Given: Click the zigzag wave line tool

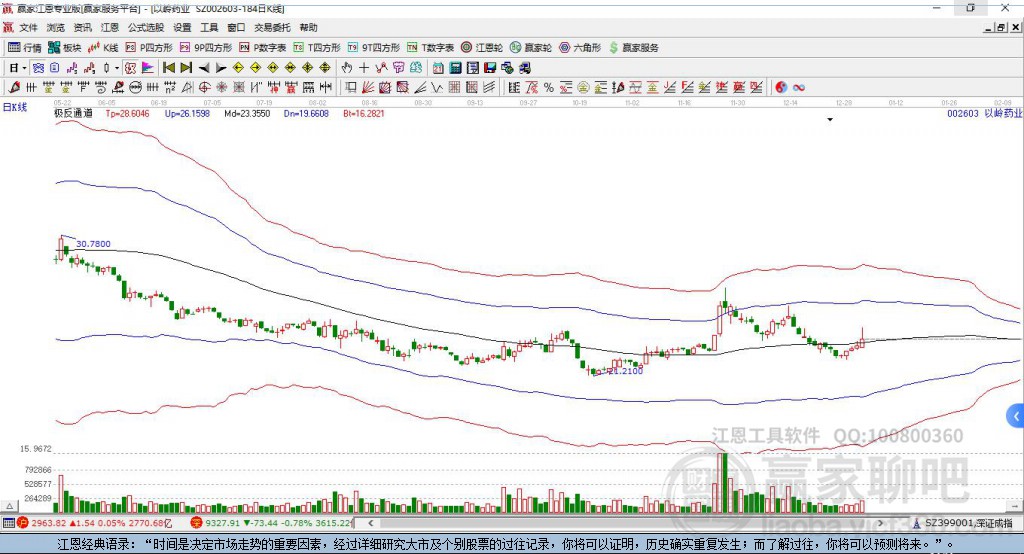Looking at the screenshot, I should pyautogui.click(x=437, y=88).
